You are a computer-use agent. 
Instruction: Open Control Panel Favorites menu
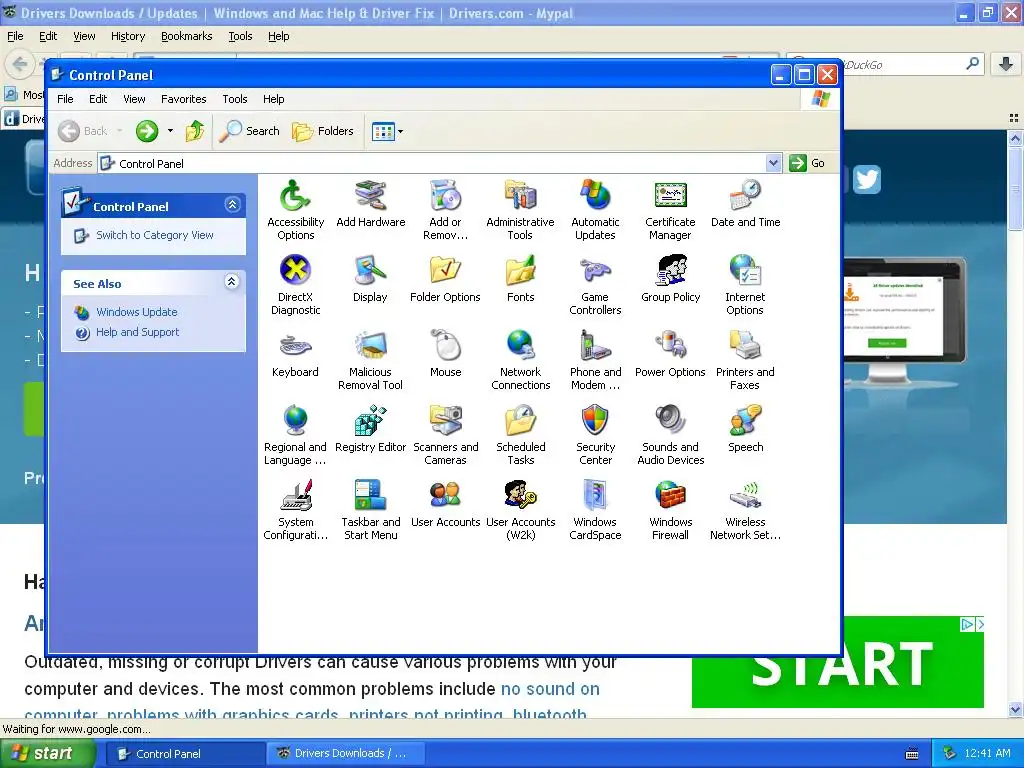coord(184,99)
